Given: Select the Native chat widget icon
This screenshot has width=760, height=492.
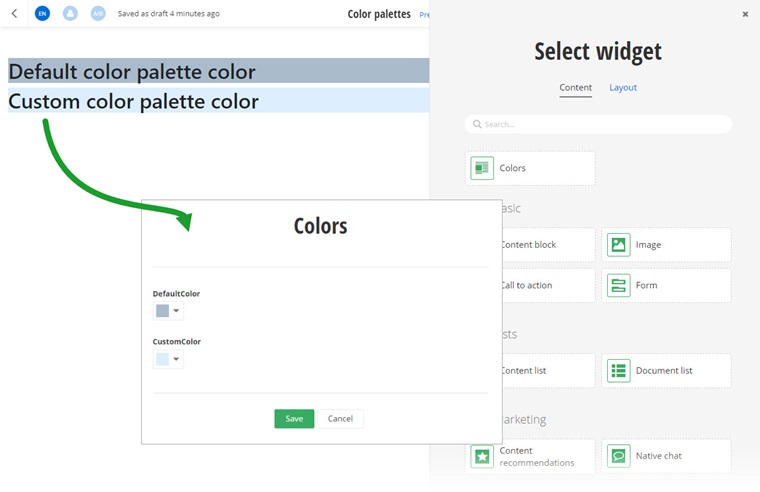Looking at the screenshot, I should (619, 456).
